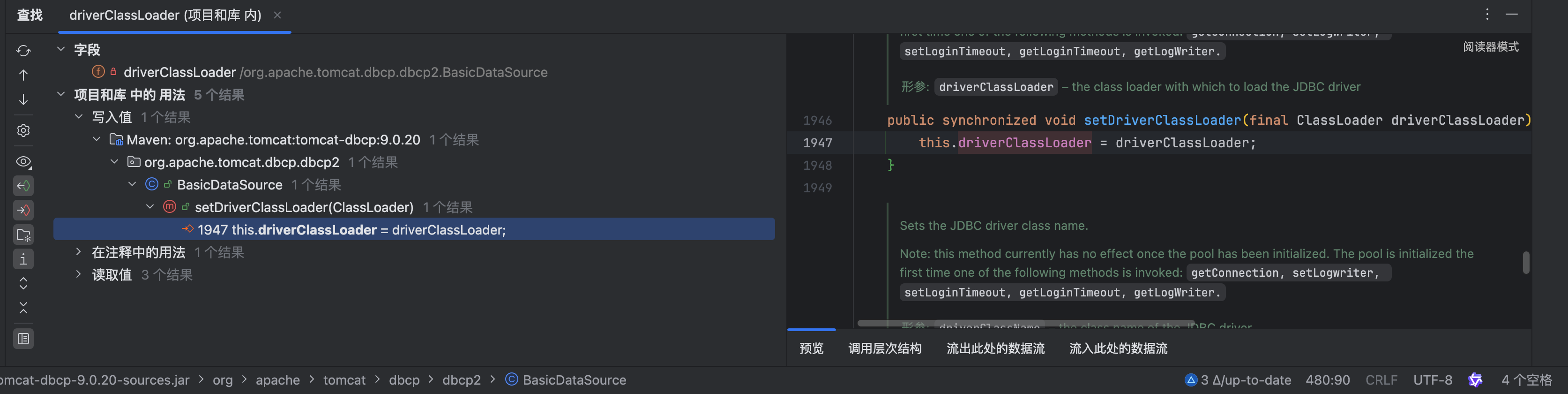1568x394 pixels.
Task: Click the dbcp2 breadcrumb
Action: point(462,380)
